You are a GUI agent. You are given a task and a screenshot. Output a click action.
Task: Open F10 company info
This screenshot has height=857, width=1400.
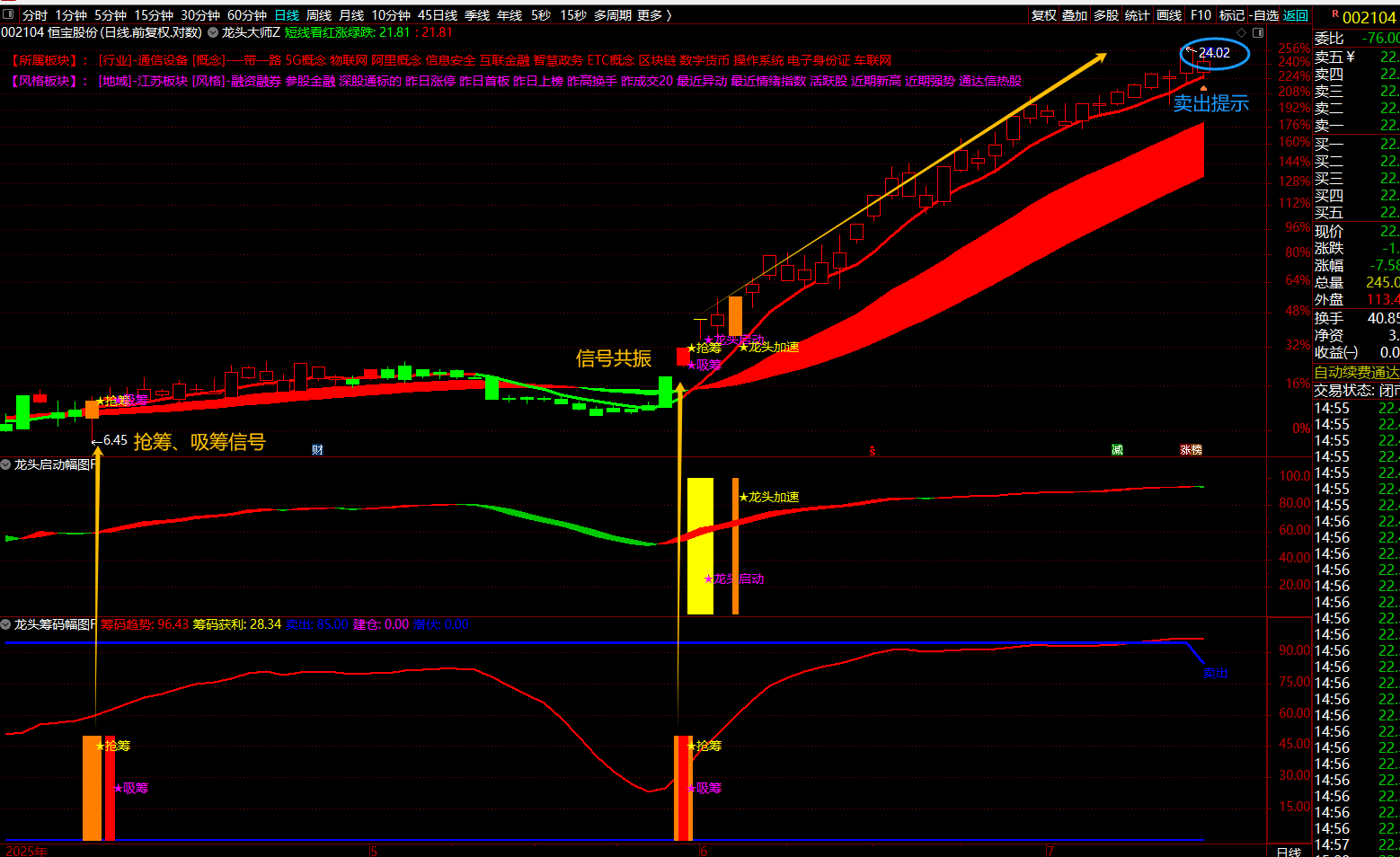pos(1201,15)
